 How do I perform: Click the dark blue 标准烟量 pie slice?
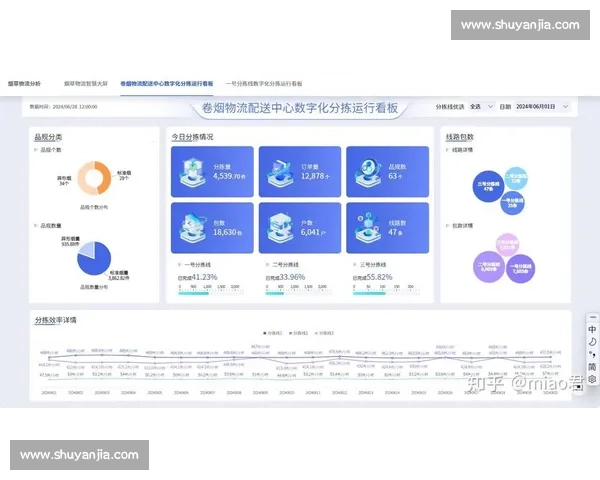pyautogui.click(x=96, y=262)
